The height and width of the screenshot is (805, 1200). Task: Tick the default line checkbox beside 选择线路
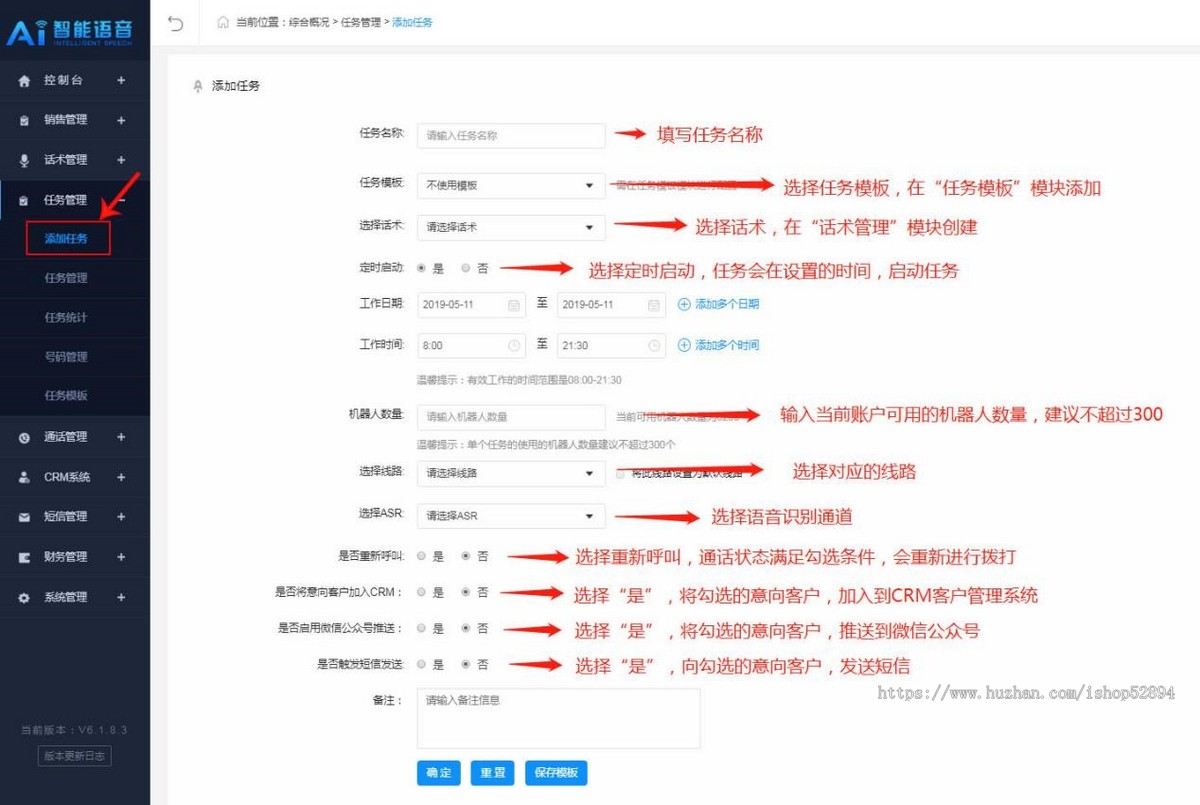point(620,473)
